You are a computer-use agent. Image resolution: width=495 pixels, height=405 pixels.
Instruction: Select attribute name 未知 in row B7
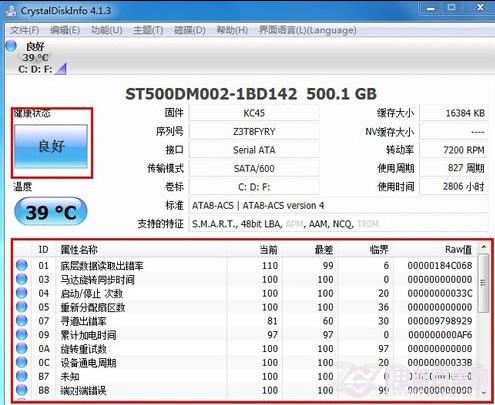[70, 376]
